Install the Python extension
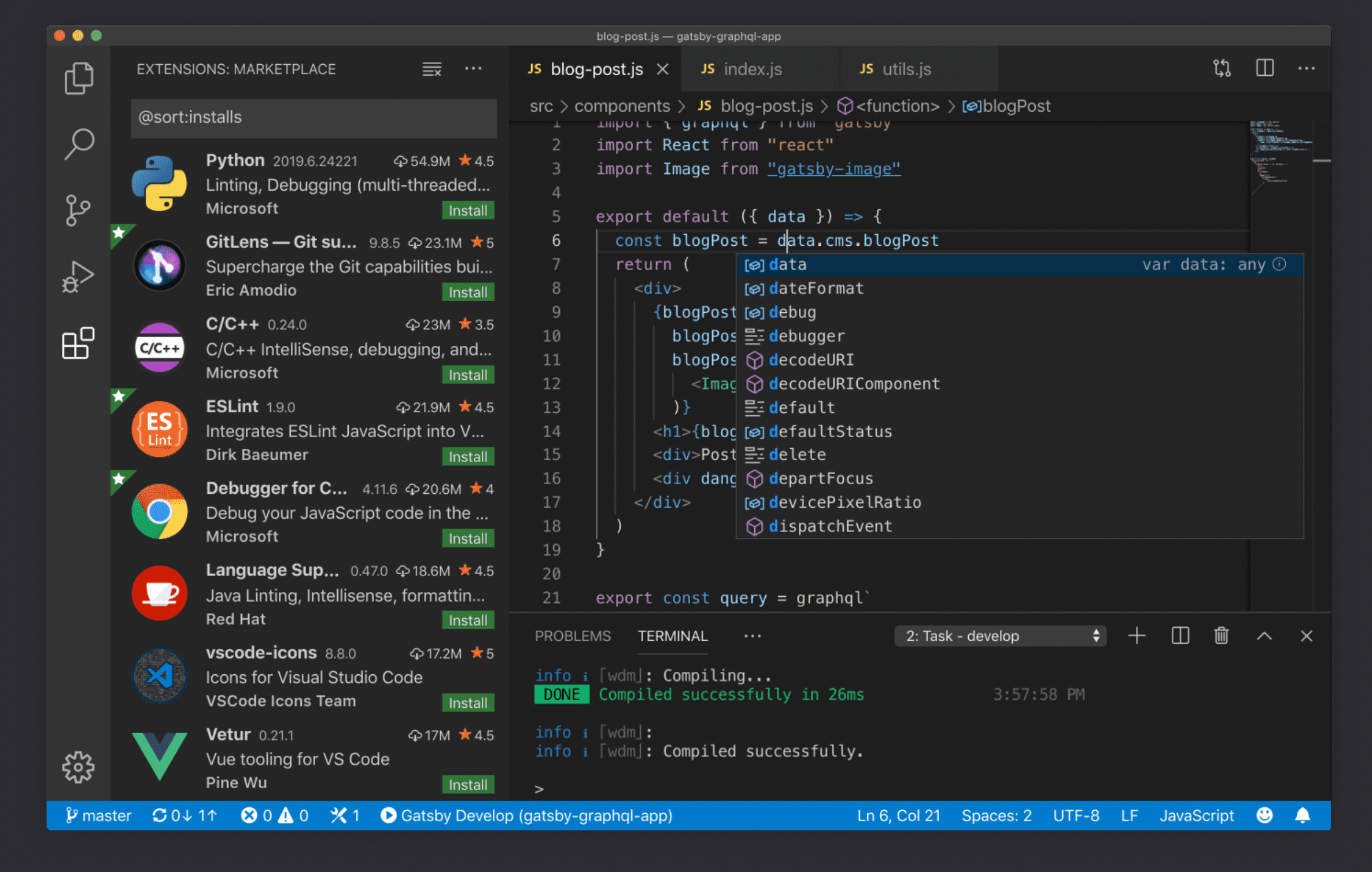This screenshot has width=1372, height=872. 468,210
